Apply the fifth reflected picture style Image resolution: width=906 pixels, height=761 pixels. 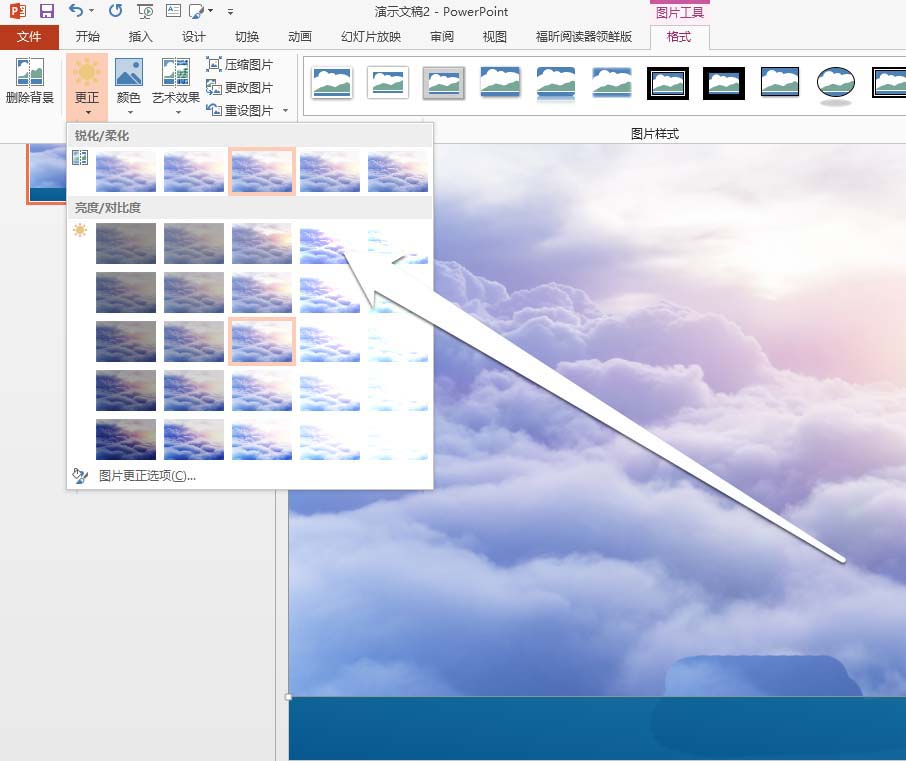(556, 83)
